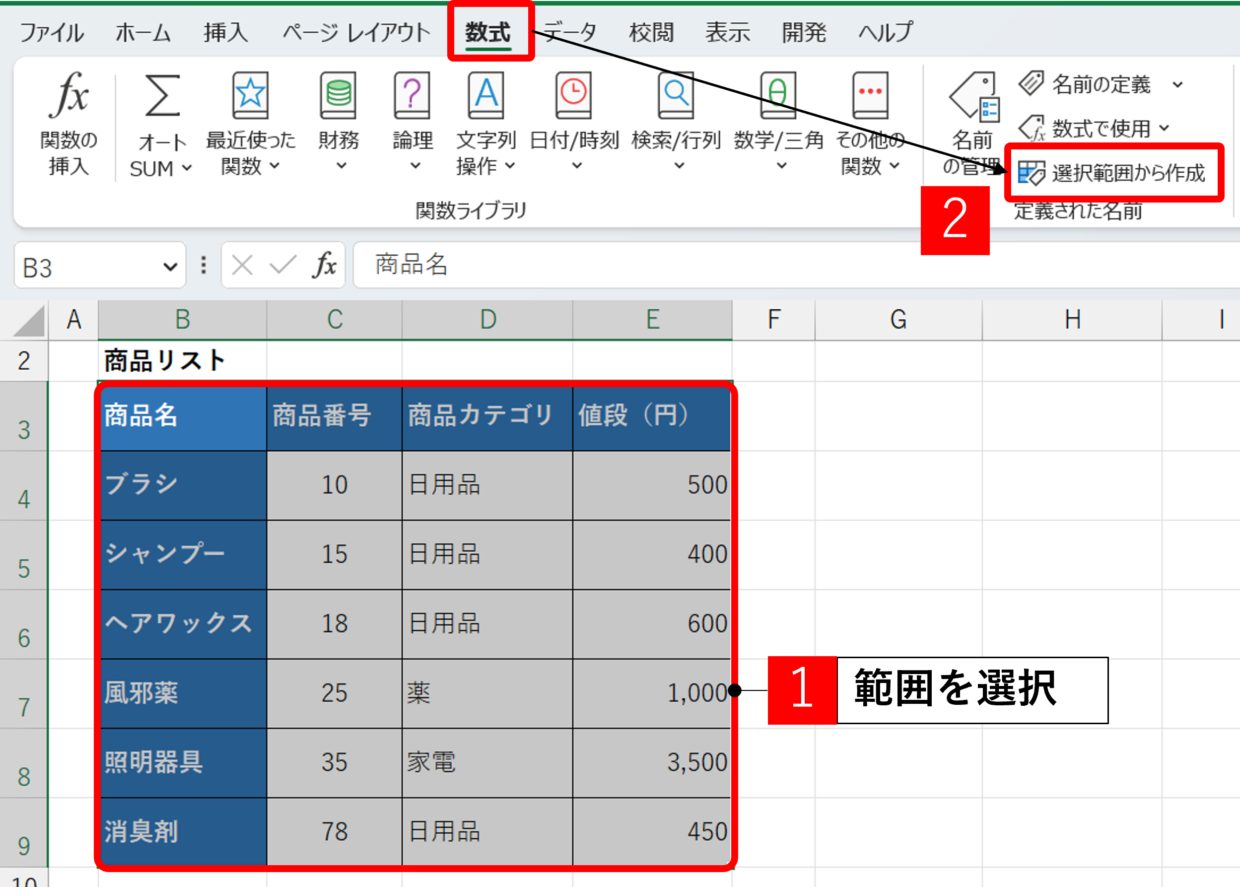Open the 論理 functions book icon
This screenshot has width=1240, height=887.
tap(412, 96)
